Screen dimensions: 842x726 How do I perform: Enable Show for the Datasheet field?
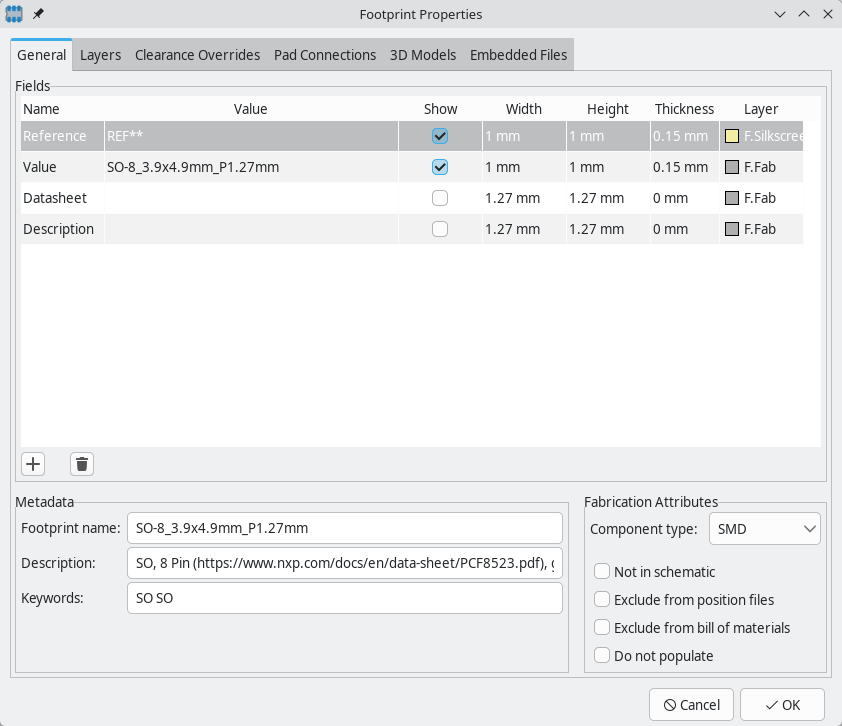(439, 198)
